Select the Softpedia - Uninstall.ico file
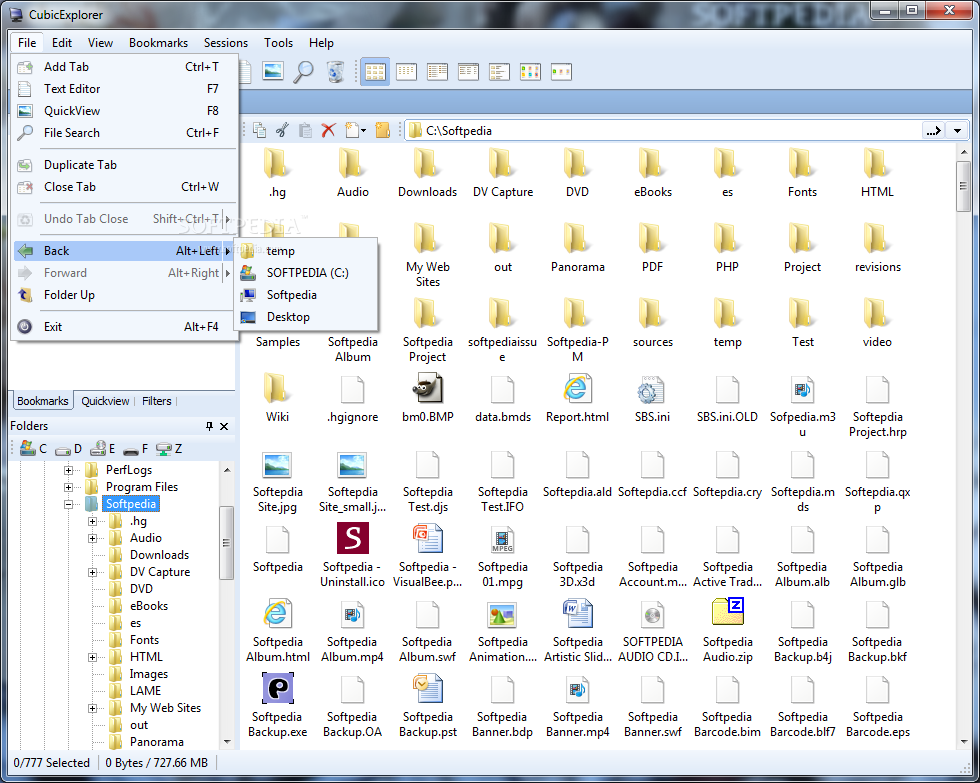The image size is (980, 783). (x=352, y=555)
